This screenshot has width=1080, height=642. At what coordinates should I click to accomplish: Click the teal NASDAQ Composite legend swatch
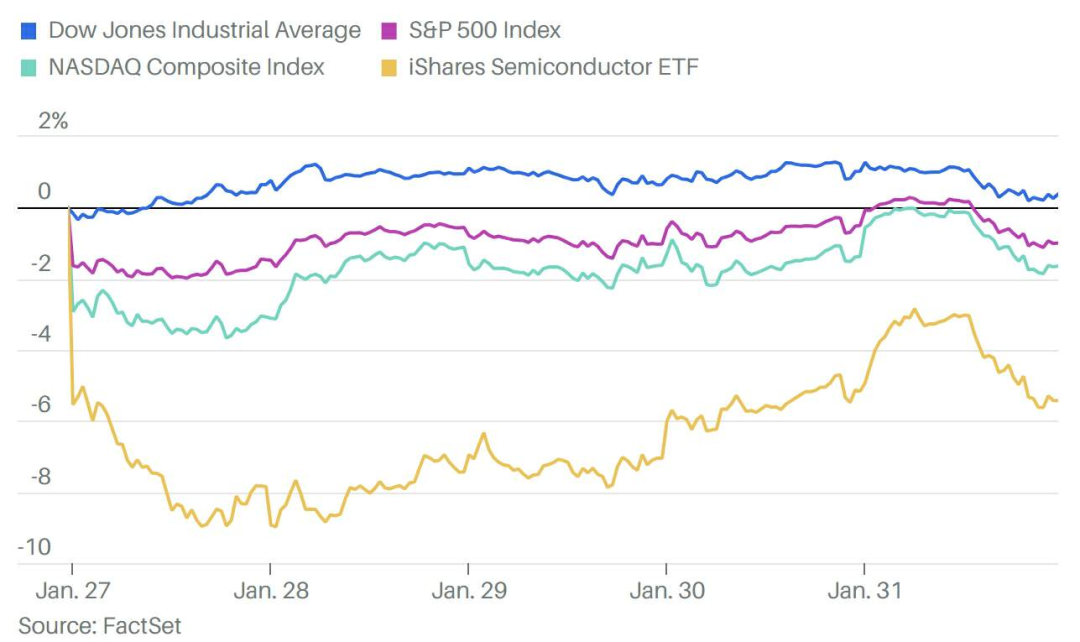tap(29, 68)
